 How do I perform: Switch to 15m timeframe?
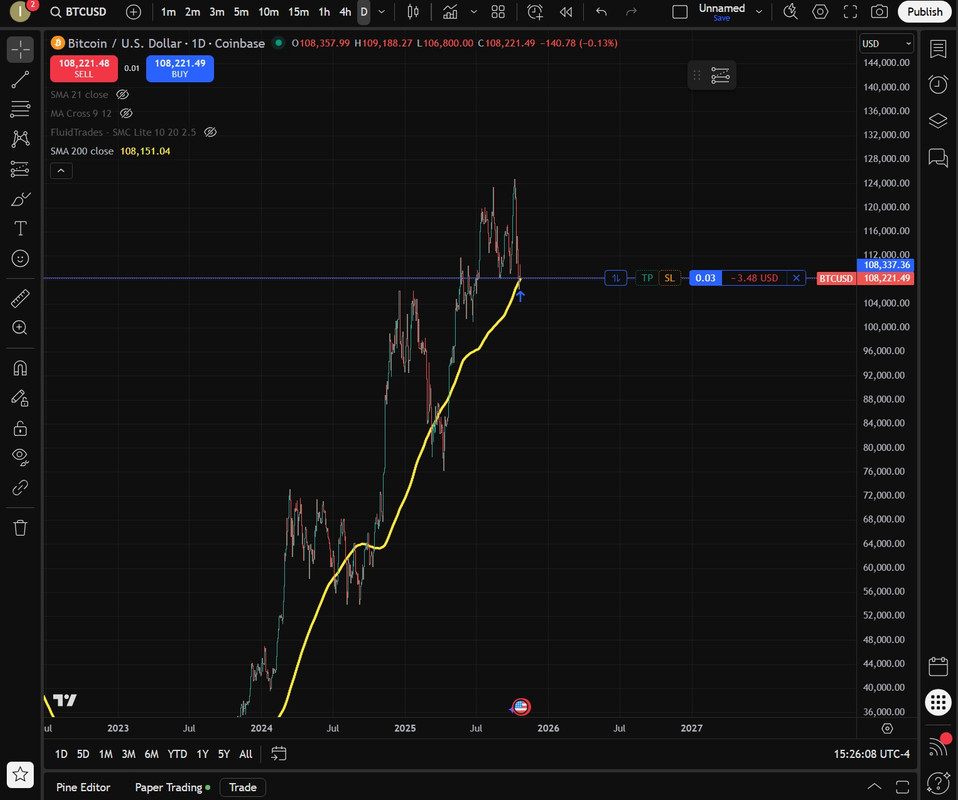point(298,12)
